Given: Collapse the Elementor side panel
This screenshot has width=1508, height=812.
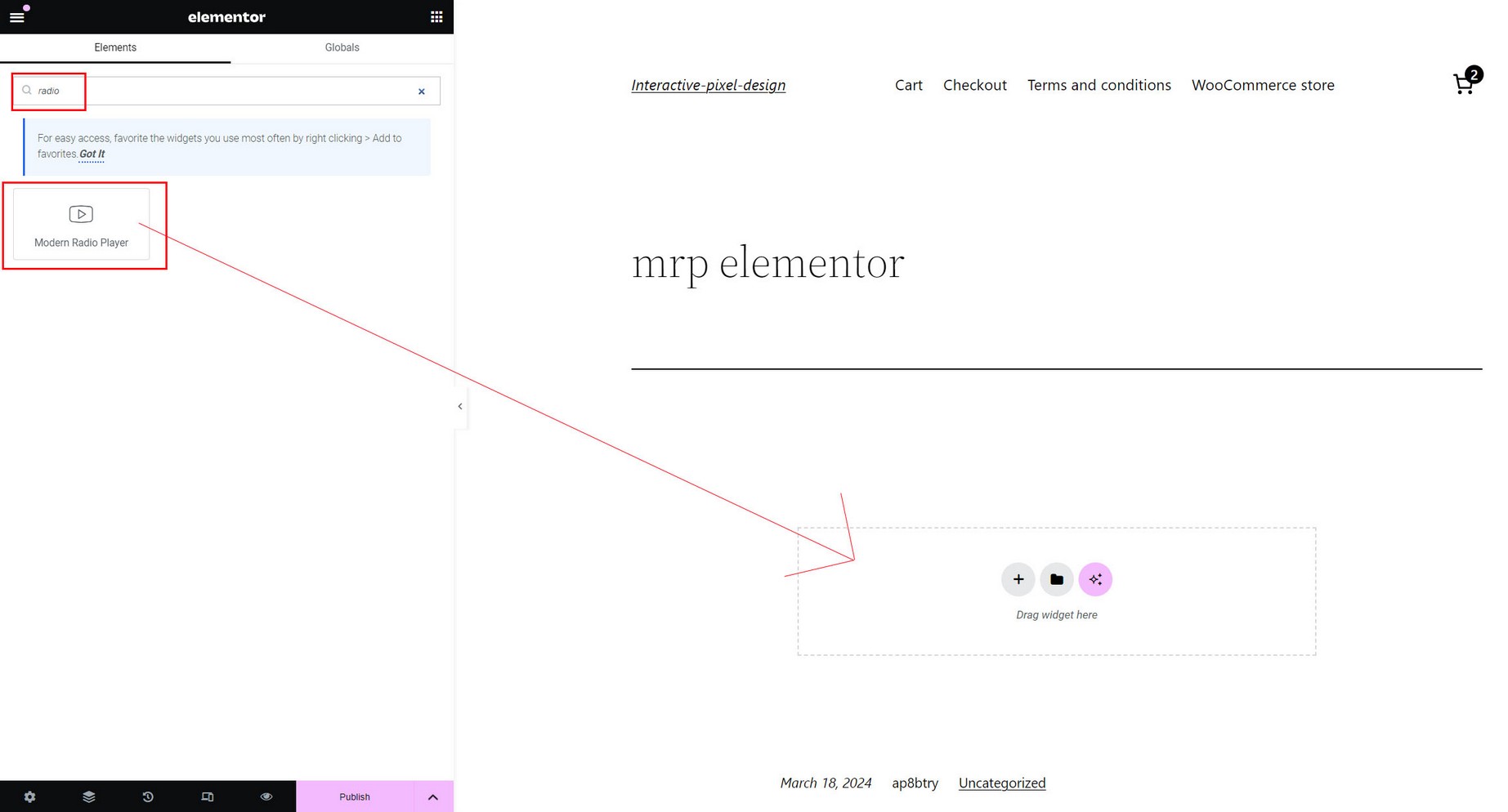Looking at the screenshot, I should [x=460, y=406].
